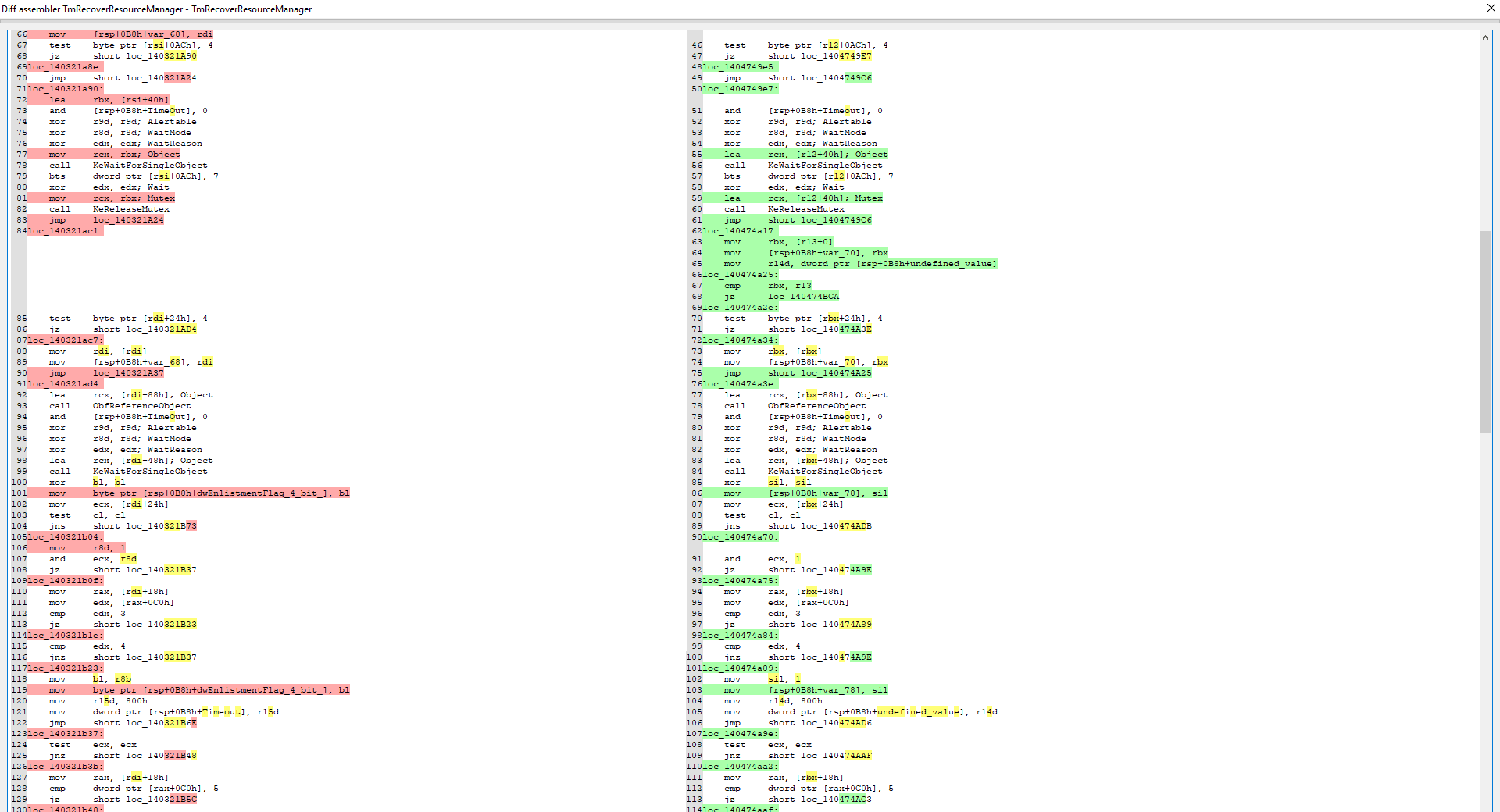Click left line 120 mov r15d, 800h

[x=98, y=701]
